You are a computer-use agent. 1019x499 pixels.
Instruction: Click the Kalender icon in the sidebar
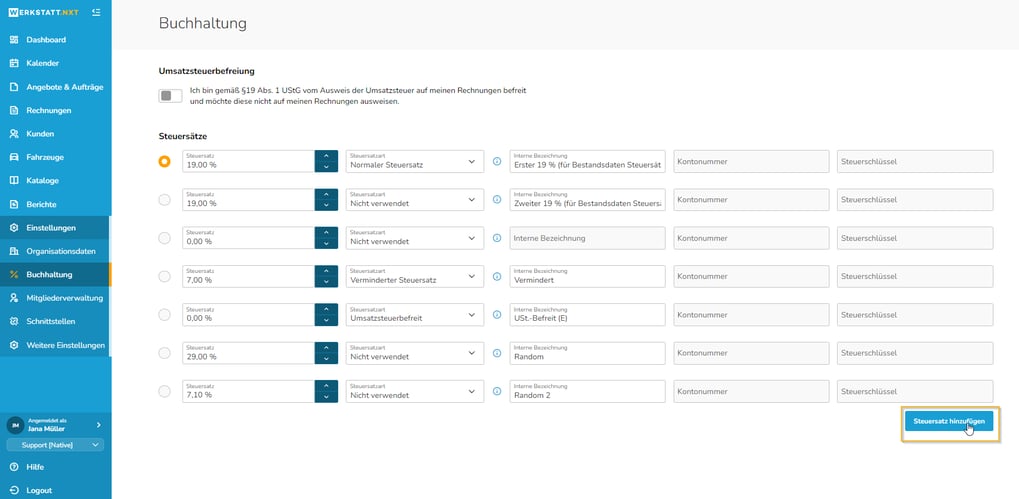pos(14,63)
